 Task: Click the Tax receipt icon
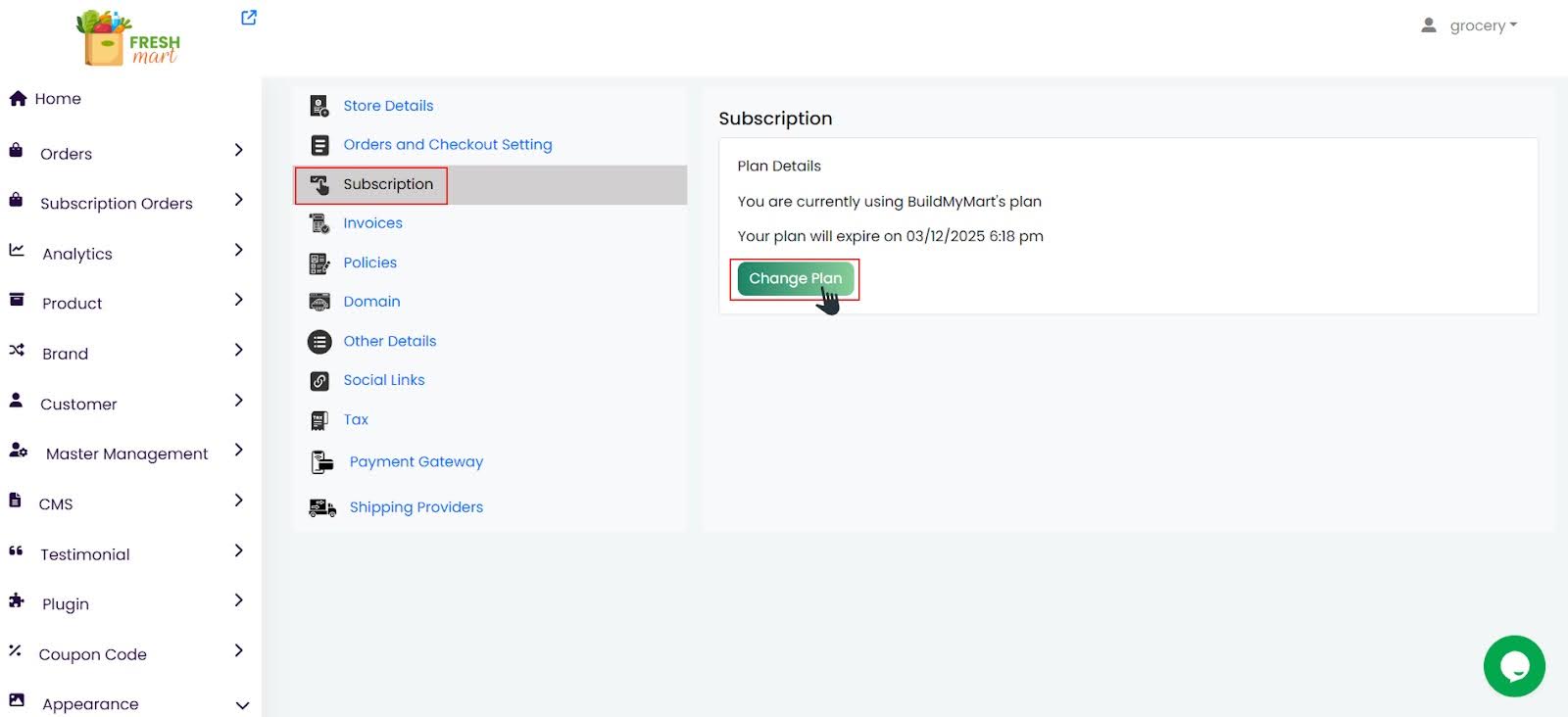point(319,420)
